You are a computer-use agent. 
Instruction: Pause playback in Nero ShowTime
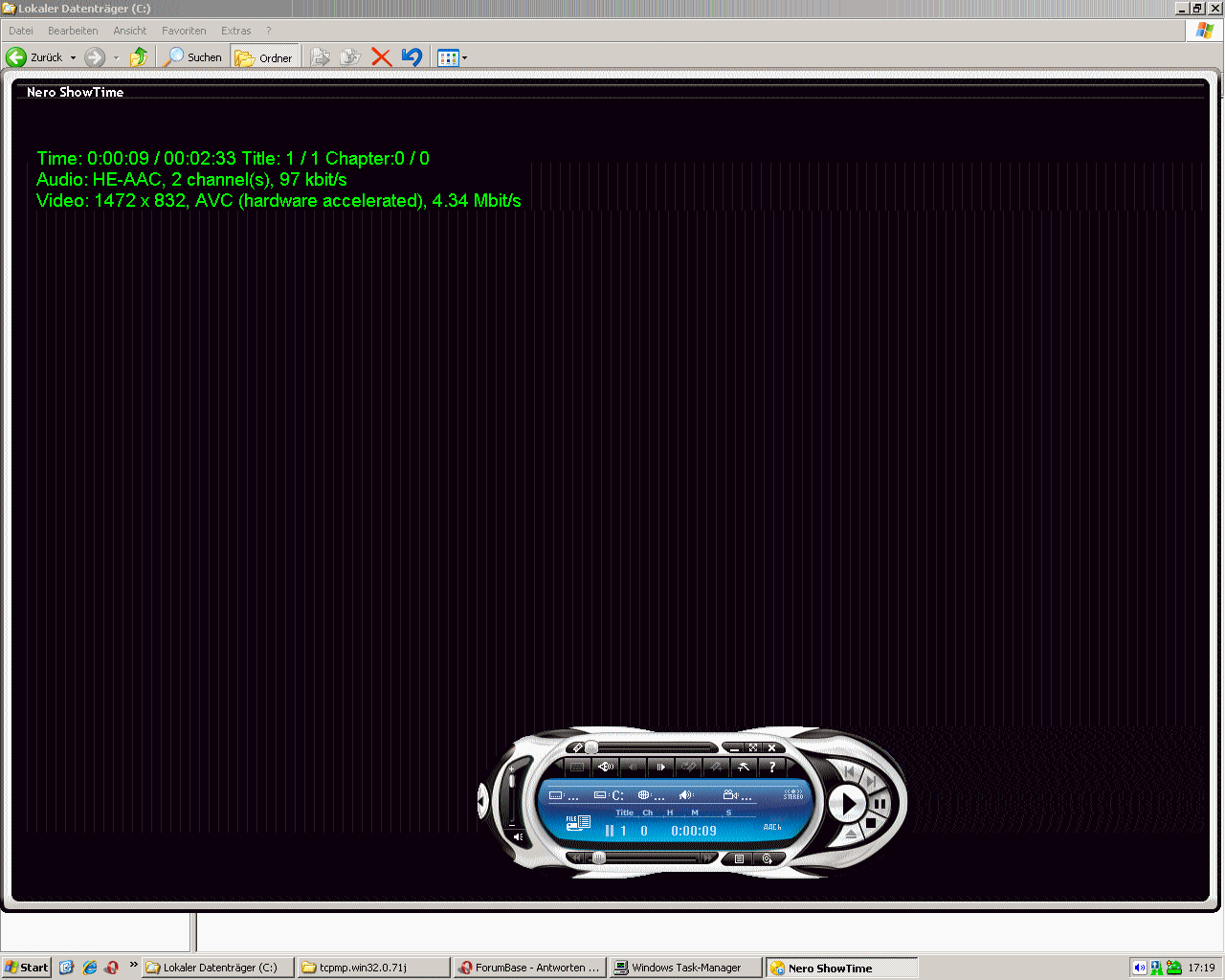point(880,804)
